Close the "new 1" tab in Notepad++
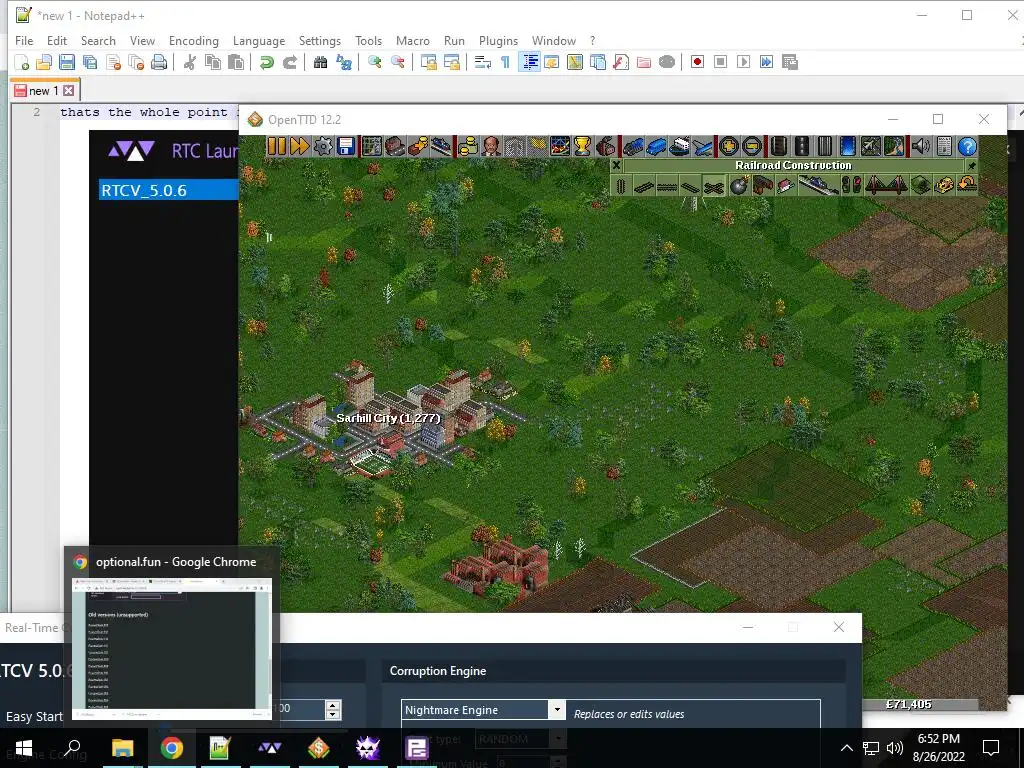The width and height of the screenshot is (1024, 768). click(69, 90)
